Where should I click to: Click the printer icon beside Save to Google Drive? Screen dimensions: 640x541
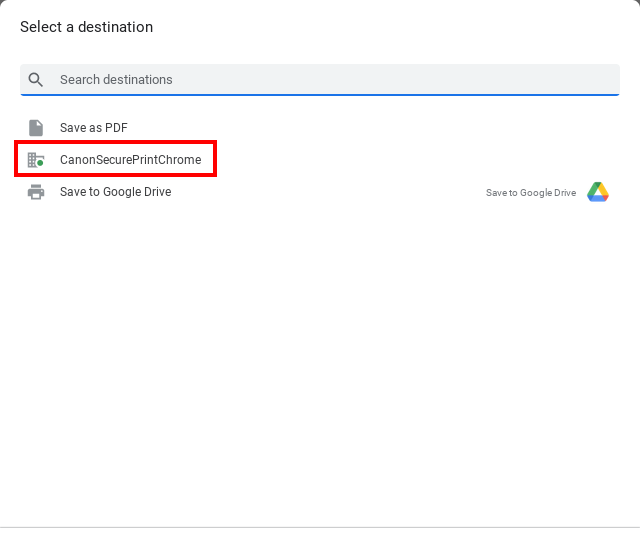[36, 192]
